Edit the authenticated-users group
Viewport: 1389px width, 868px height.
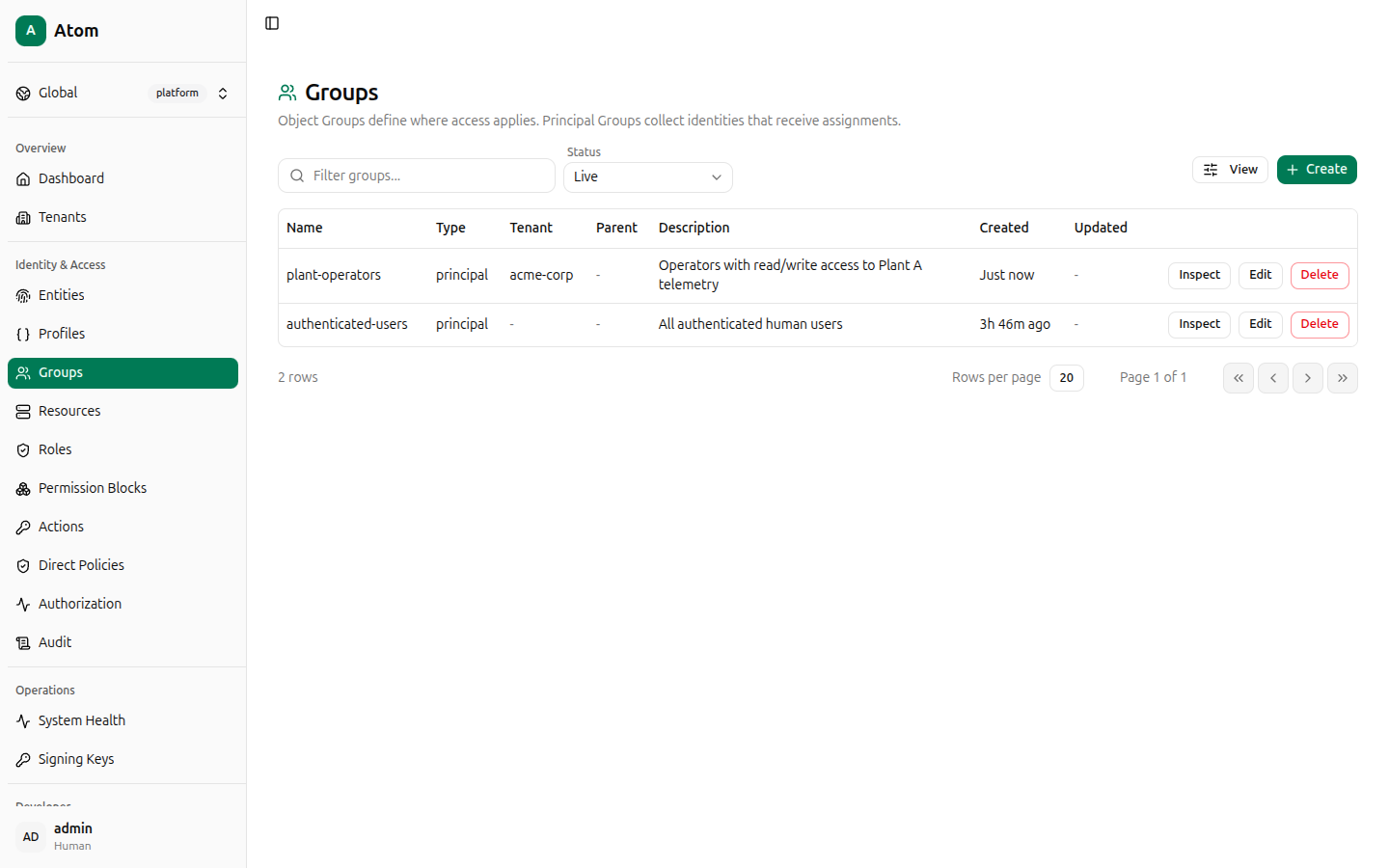(x=1260, y=325)
